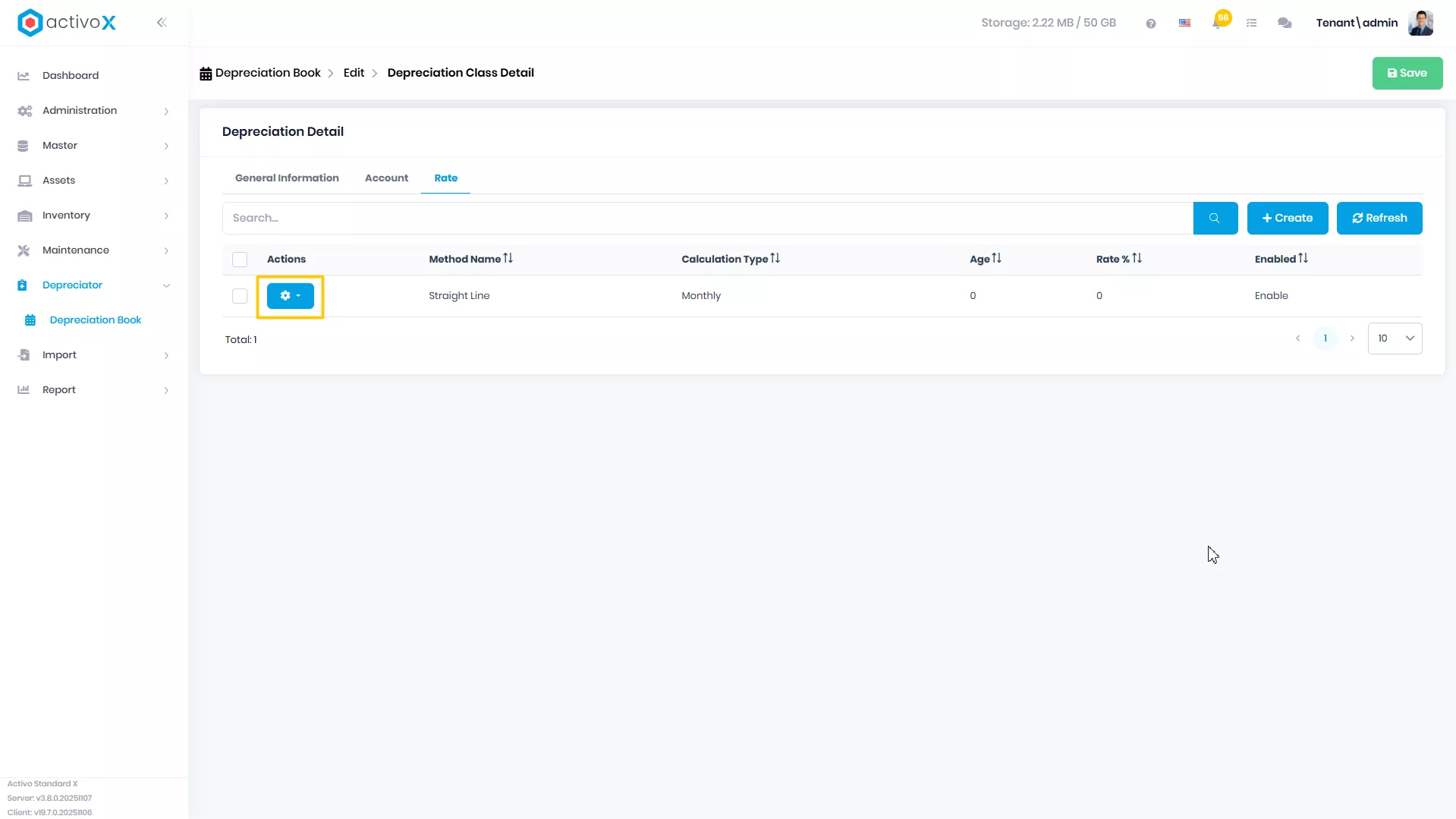Screen dimensions: 1456x819
Task: Click the Storage usage text
Action: [1049, 23]
